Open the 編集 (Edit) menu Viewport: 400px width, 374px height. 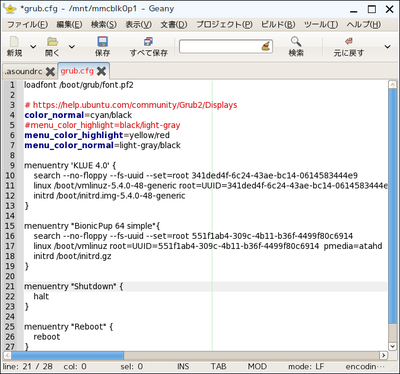tap(69, 25)
